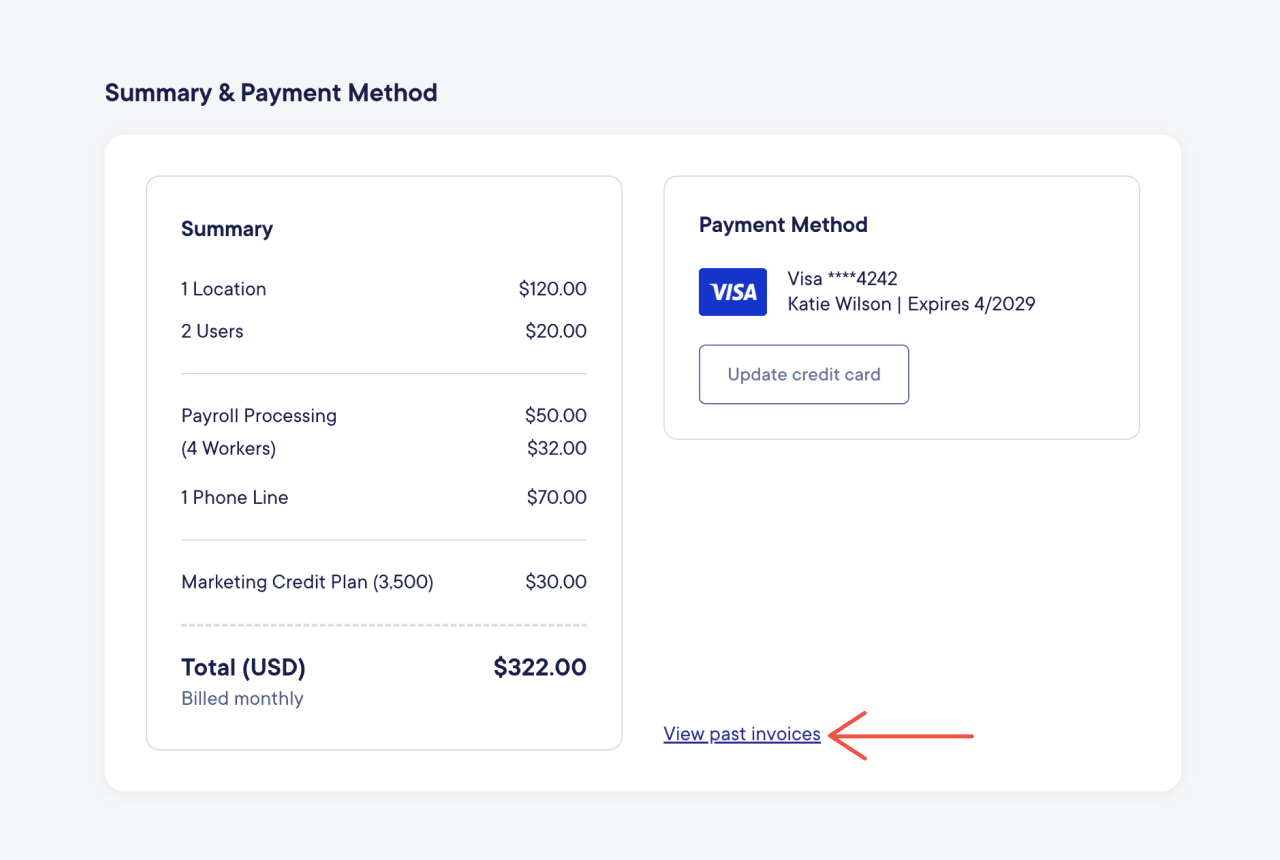
Task: Click the $322.00 total amount
Action: [540, 667]
